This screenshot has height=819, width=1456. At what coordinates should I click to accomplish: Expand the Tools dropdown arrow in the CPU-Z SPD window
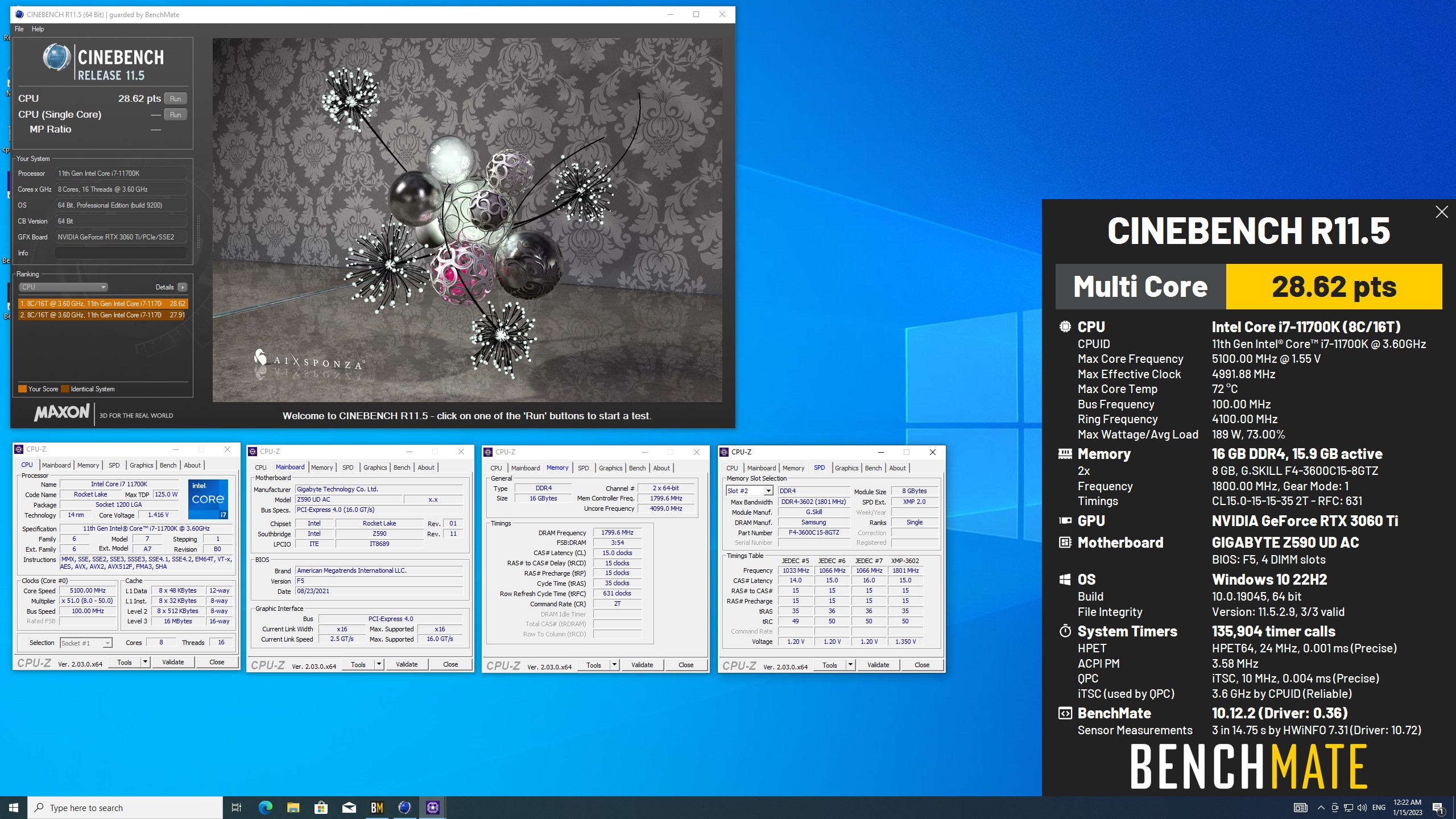click(x=850, y=665)
